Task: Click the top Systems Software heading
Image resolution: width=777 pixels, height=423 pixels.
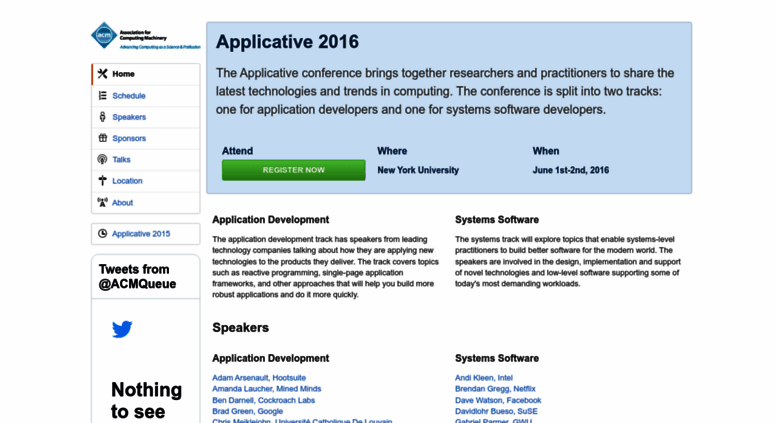Action: point(497,219)
